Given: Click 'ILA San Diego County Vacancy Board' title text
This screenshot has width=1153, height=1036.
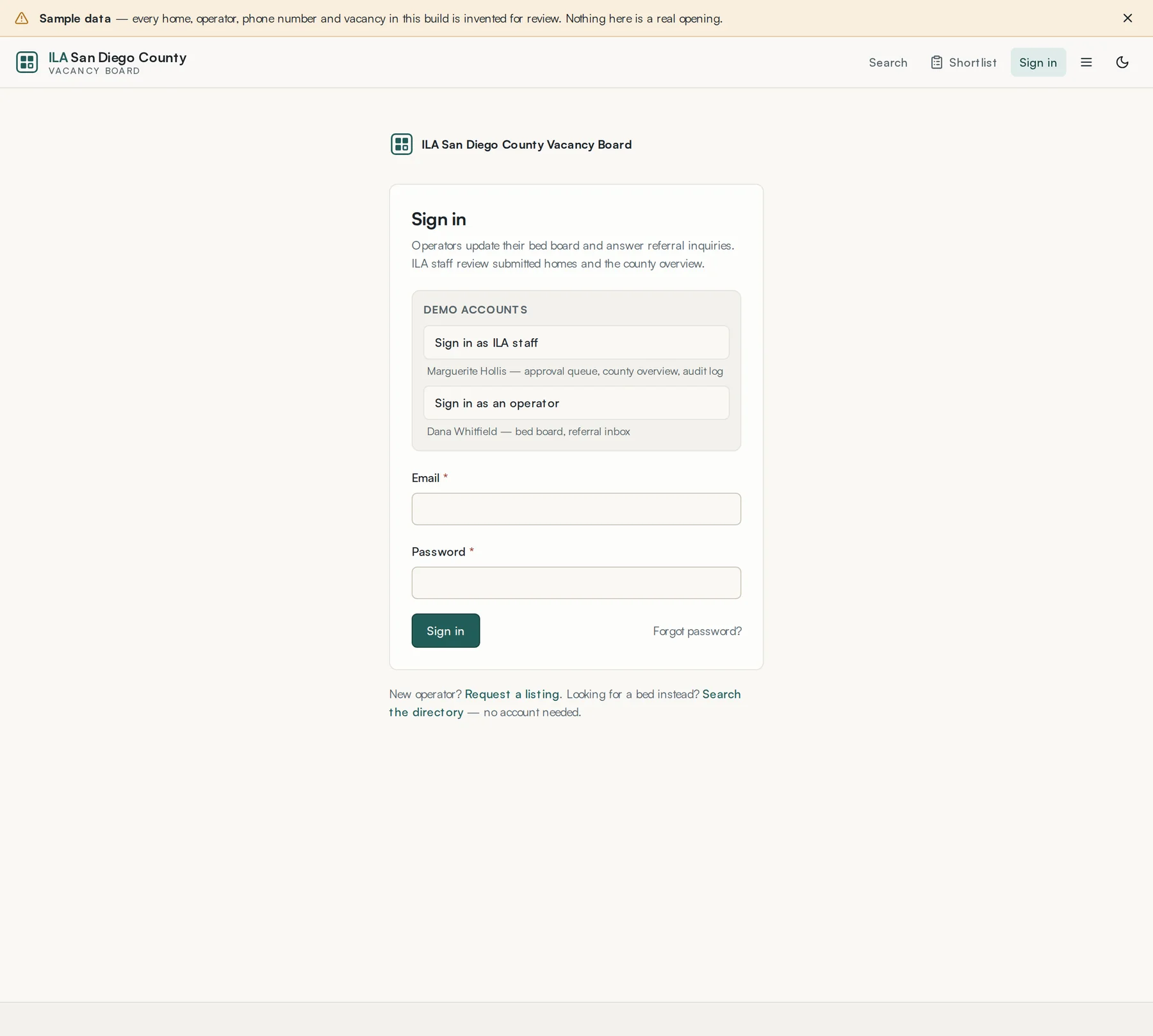Looking at the screenshot, I should click(x=527, y=144).
